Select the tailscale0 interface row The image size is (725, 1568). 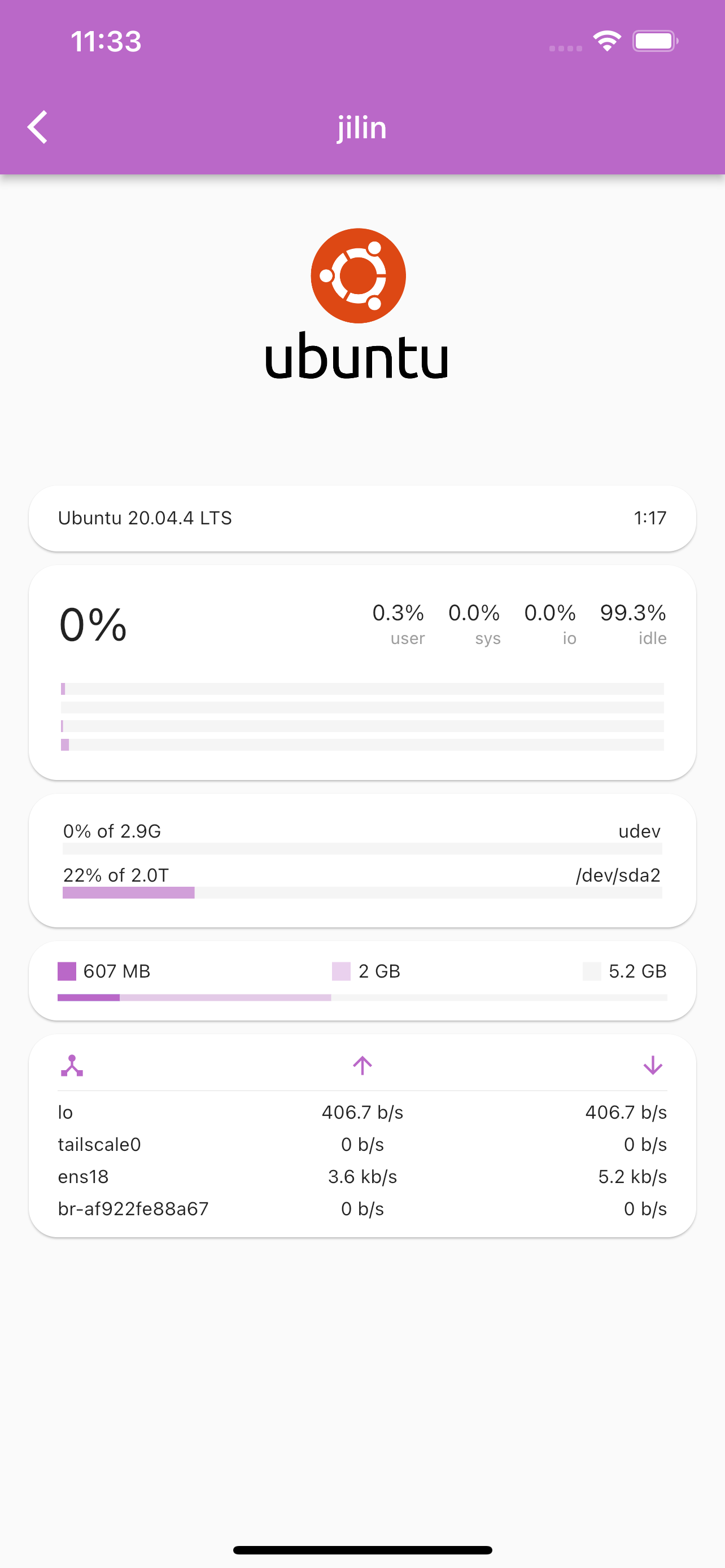(x=362, y=1144)
